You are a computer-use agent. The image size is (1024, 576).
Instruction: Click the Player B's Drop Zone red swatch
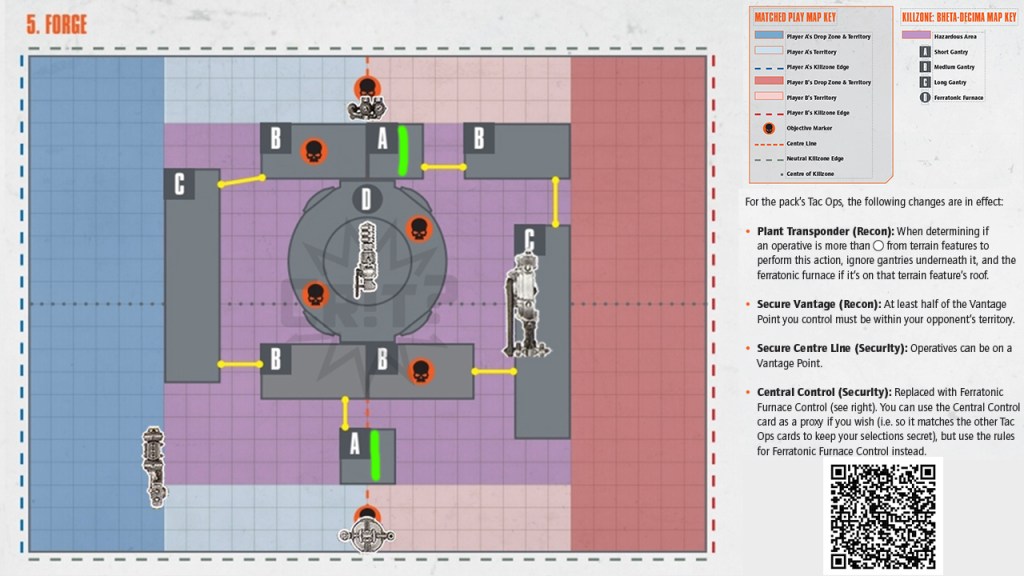click(x=767, y=82)
